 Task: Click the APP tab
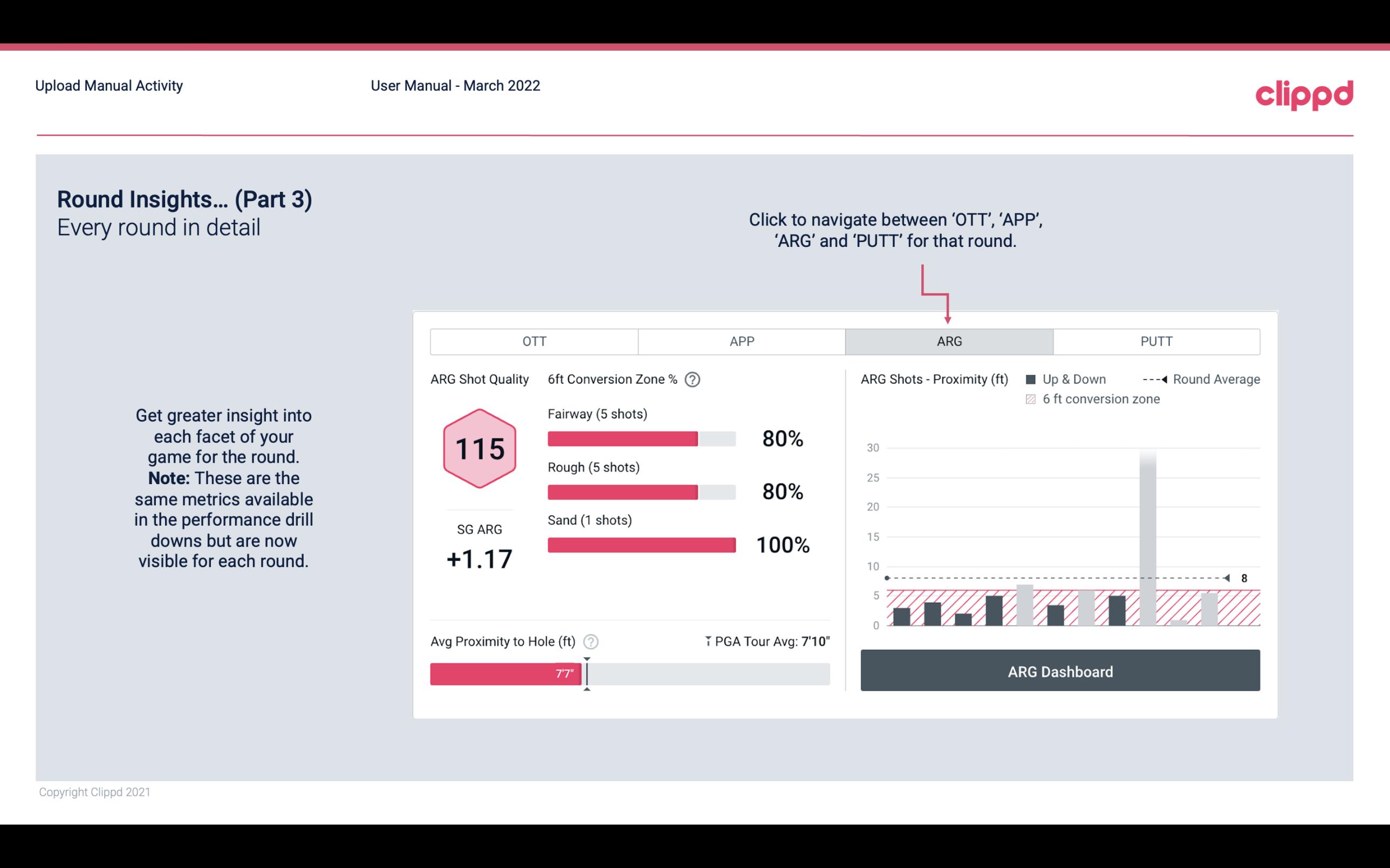click(x=742, y=341)
